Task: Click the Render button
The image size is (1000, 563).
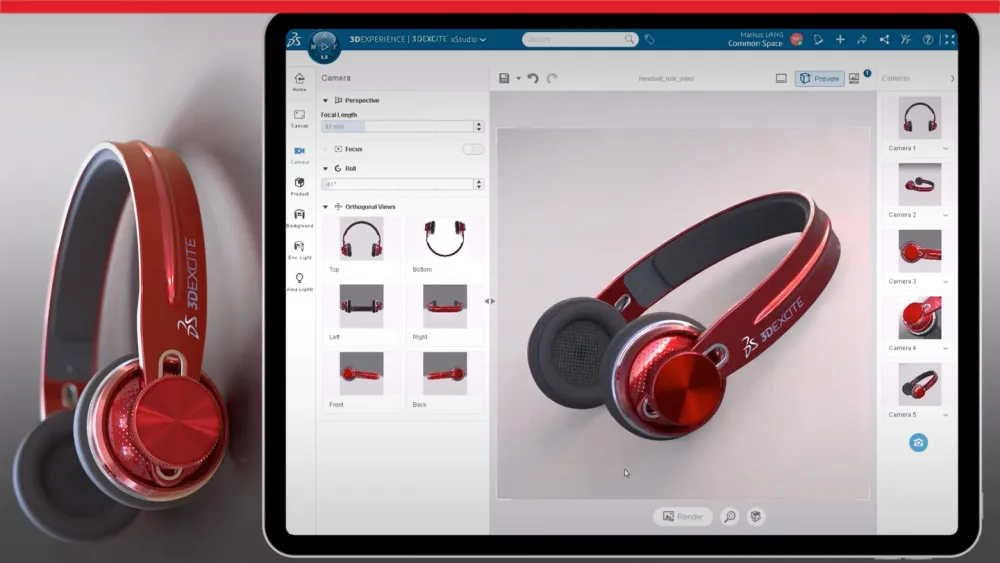Action: tap(683, 517)
